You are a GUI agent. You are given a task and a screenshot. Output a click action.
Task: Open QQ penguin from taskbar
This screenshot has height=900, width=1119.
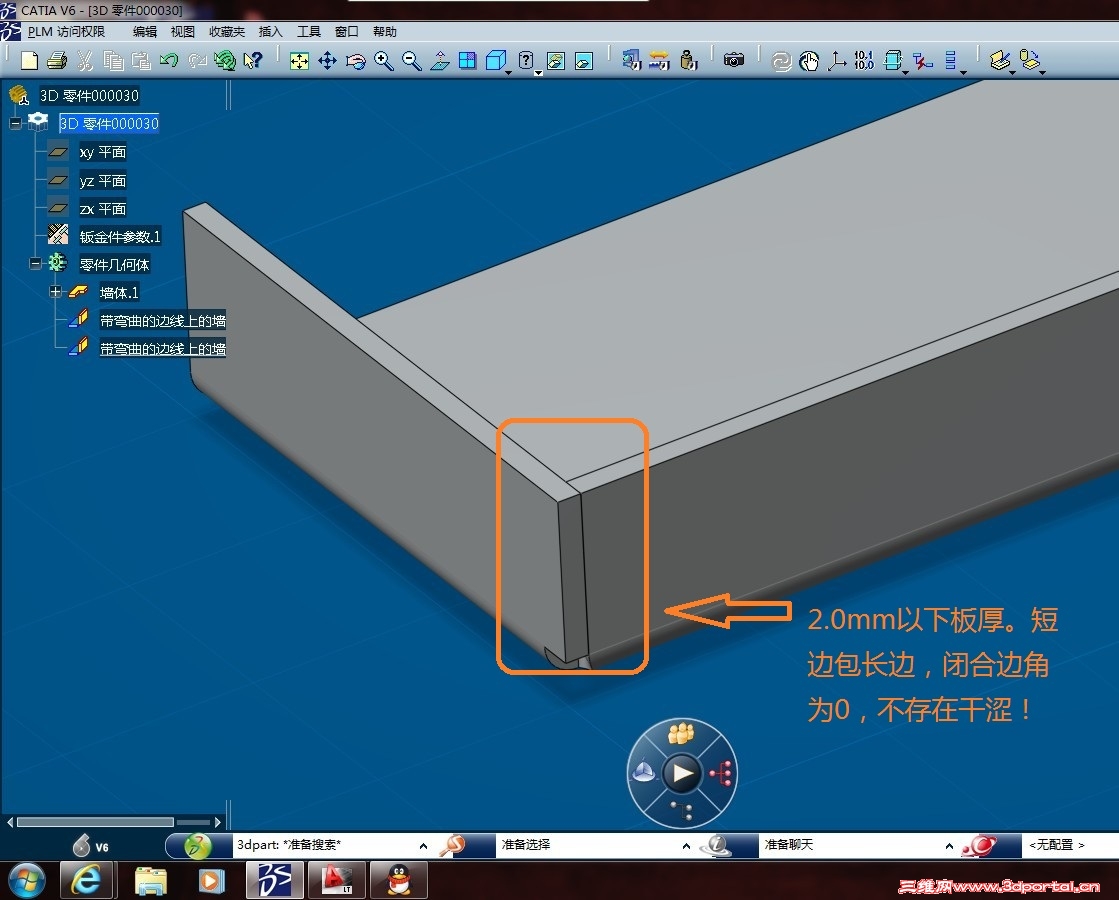click(399, 880)
